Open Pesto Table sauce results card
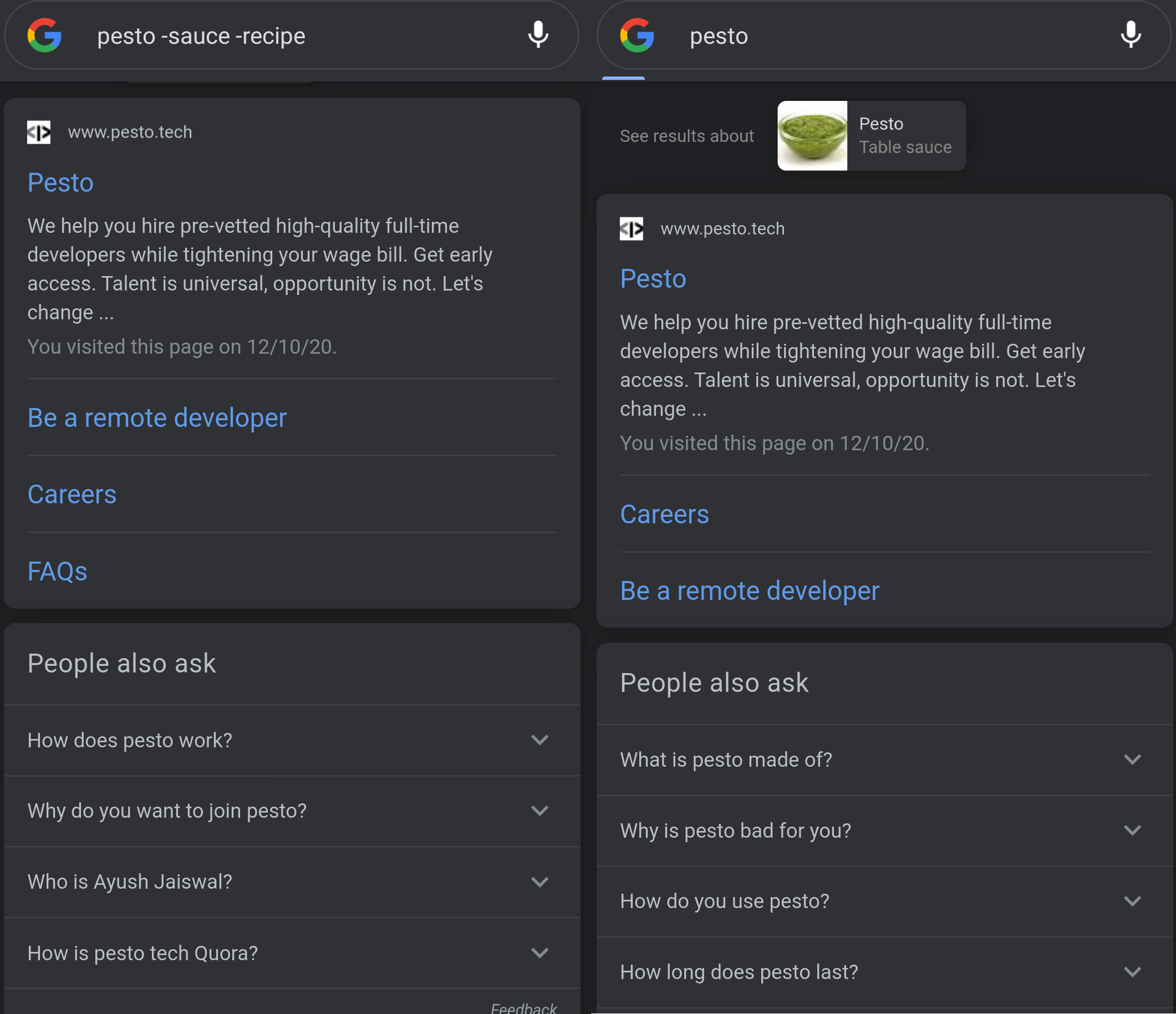This screenshot has height=1014, width=1176. tap(871, 136)
